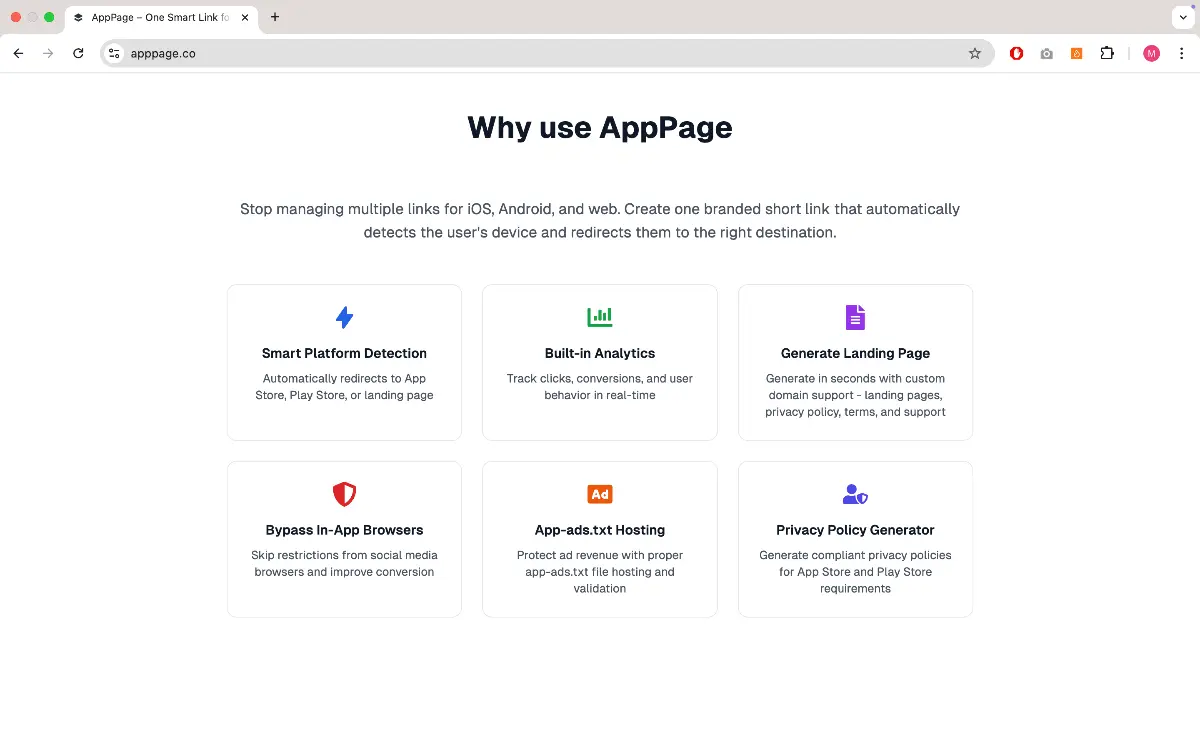Reload the apppage.co page
Viewport: 1200px width, 750px height.
(x=78, y=53)
